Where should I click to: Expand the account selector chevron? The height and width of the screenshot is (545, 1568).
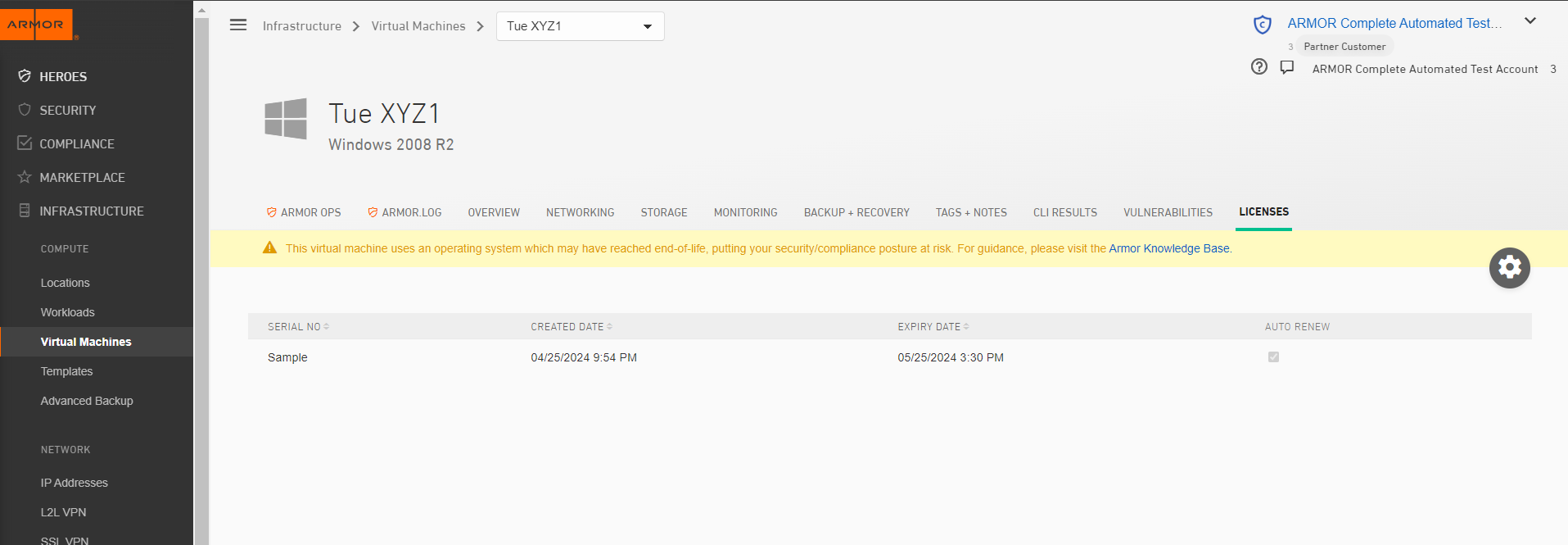click(1530, 21)
